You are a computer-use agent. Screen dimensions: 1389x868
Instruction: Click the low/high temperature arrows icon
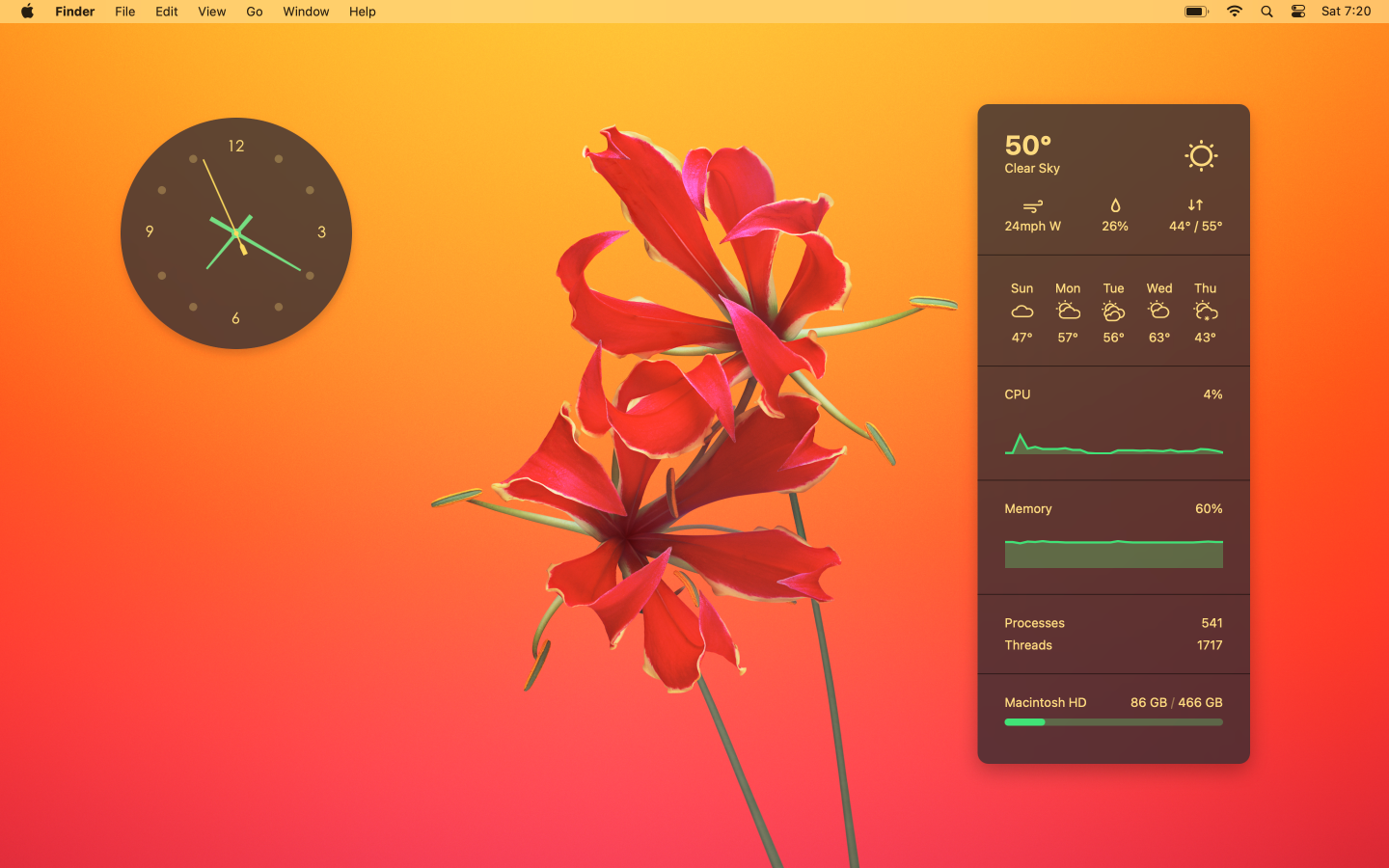pyautogui.click(x=1195, y=204)
